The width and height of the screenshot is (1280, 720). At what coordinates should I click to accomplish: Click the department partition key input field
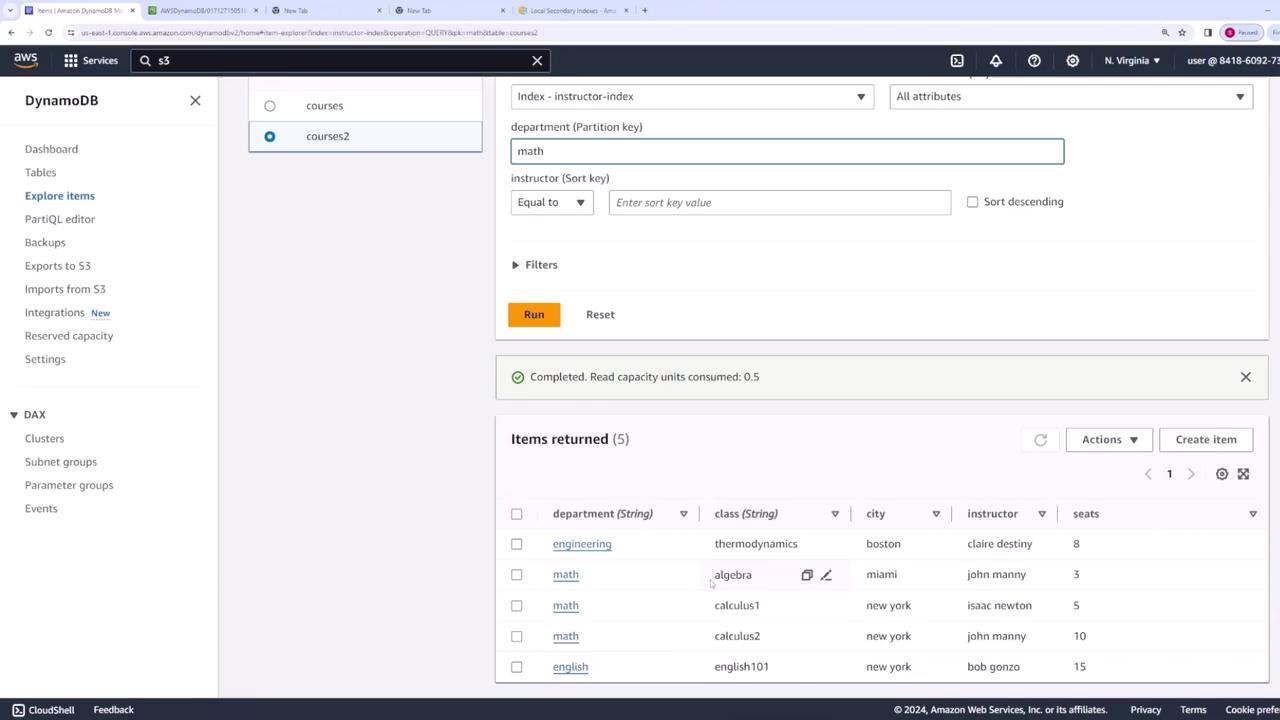coord(787,151)
